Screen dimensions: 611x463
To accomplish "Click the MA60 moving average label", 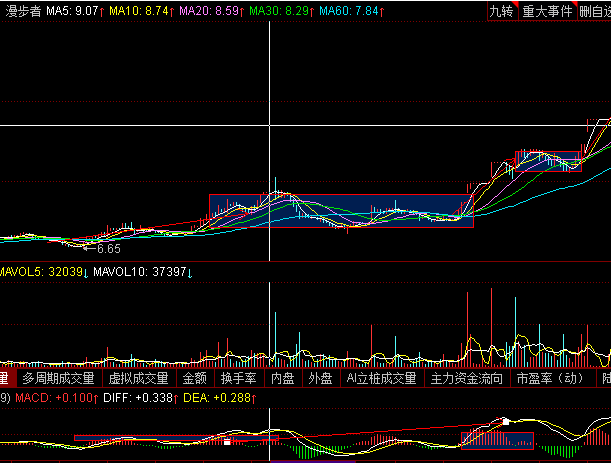I will click(351, 12).
